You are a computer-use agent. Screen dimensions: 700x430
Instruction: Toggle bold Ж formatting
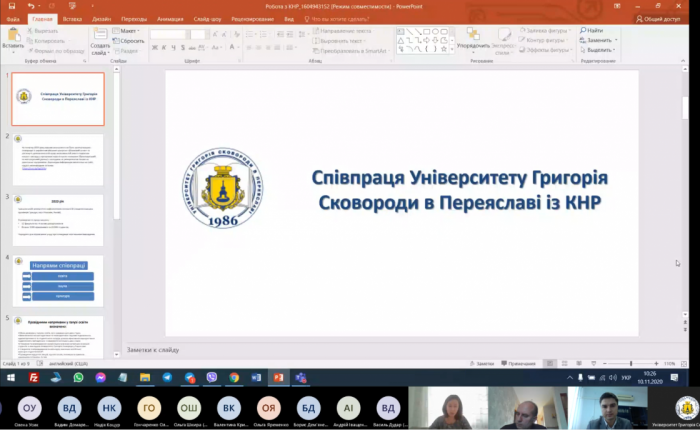pos(154,48)
